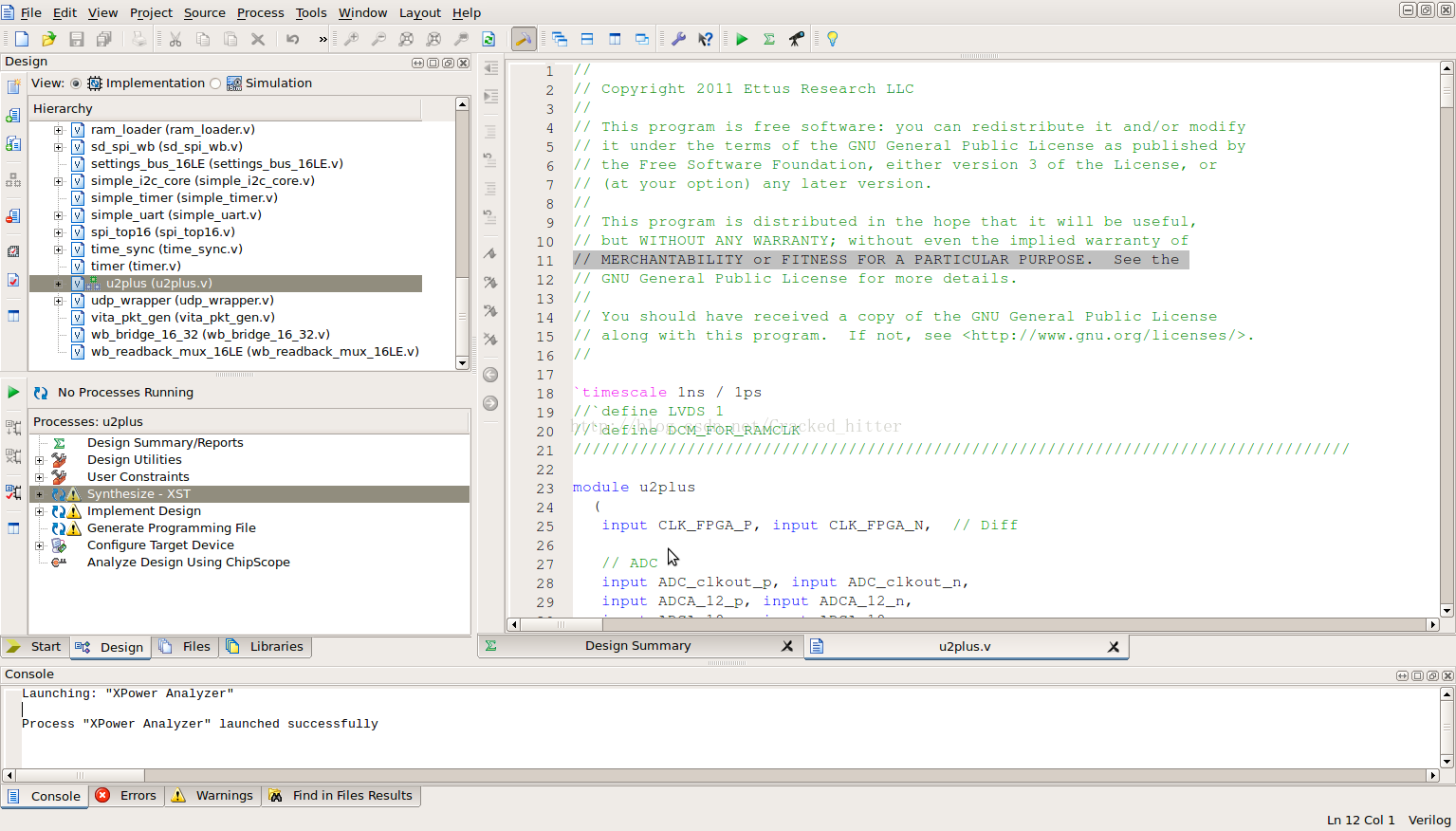
Task: Expand the udp_wrapper hierarchy node
Action: pos(59,301)
